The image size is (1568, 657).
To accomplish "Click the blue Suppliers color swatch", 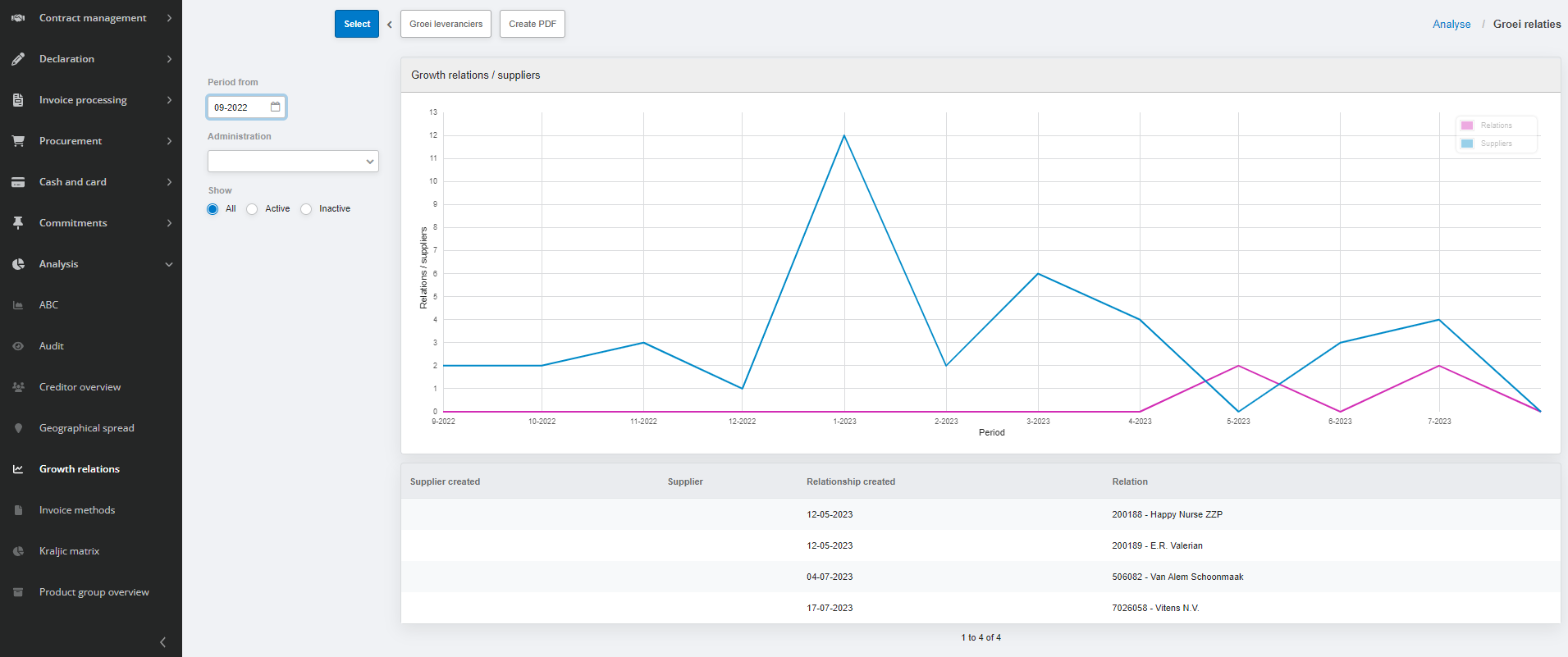I will click(1467, 144).
